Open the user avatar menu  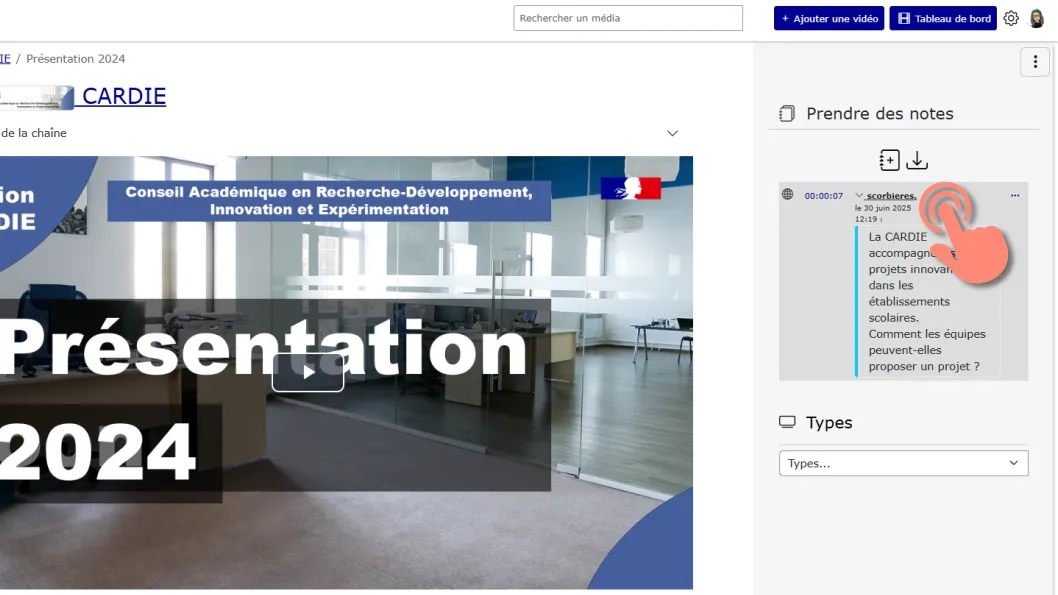pyautogui.click(x=1036, y=18)
